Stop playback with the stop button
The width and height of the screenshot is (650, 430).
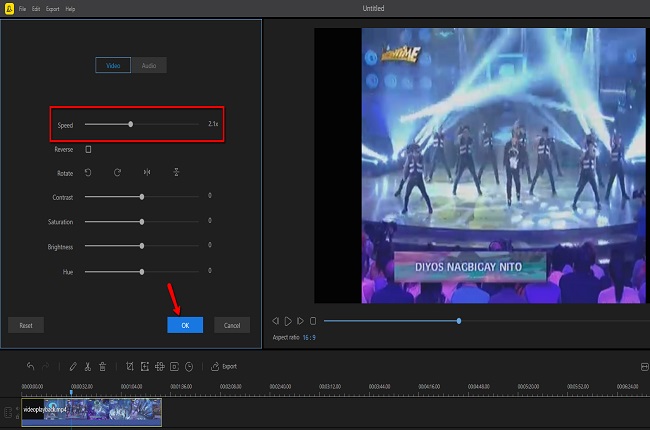pyautogui.click(x=313, y=321)
